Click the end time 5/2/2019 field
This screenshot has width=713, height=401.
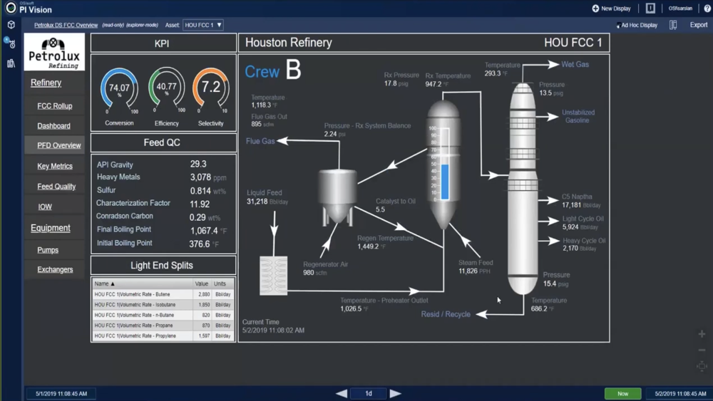[680, 394]
